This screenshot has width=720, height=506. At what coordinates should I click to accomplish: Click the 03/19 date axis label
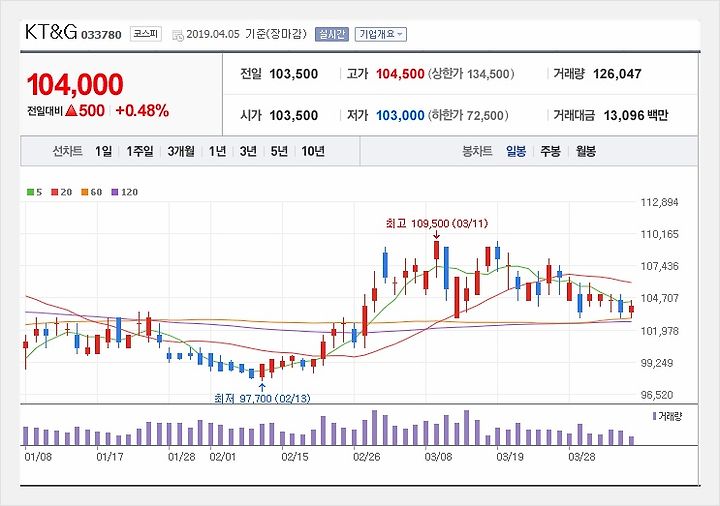510,457
